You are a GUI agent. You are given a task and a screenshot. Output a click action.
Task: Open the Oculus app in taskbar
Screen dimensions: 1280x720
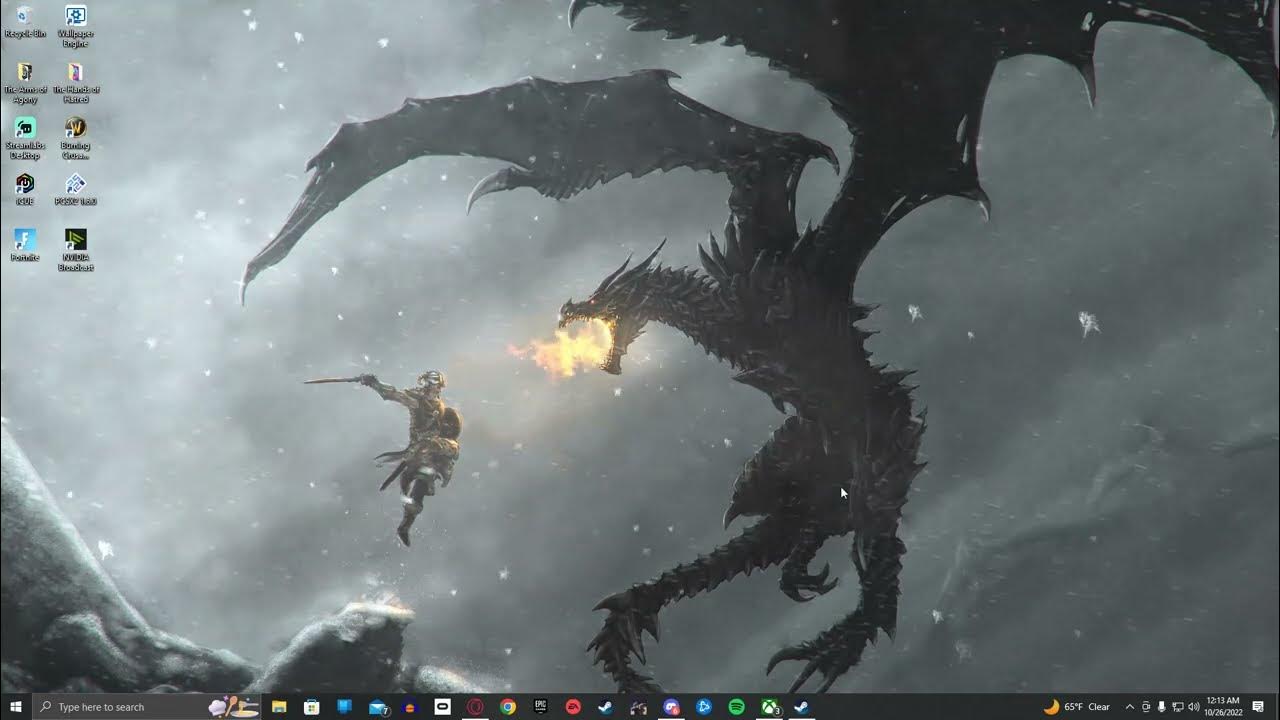coord(442,707)
